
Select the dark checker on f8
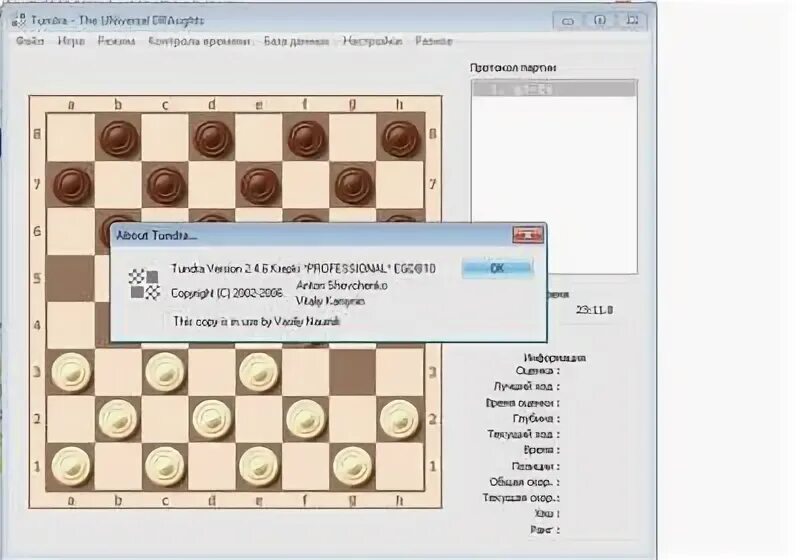306,138
